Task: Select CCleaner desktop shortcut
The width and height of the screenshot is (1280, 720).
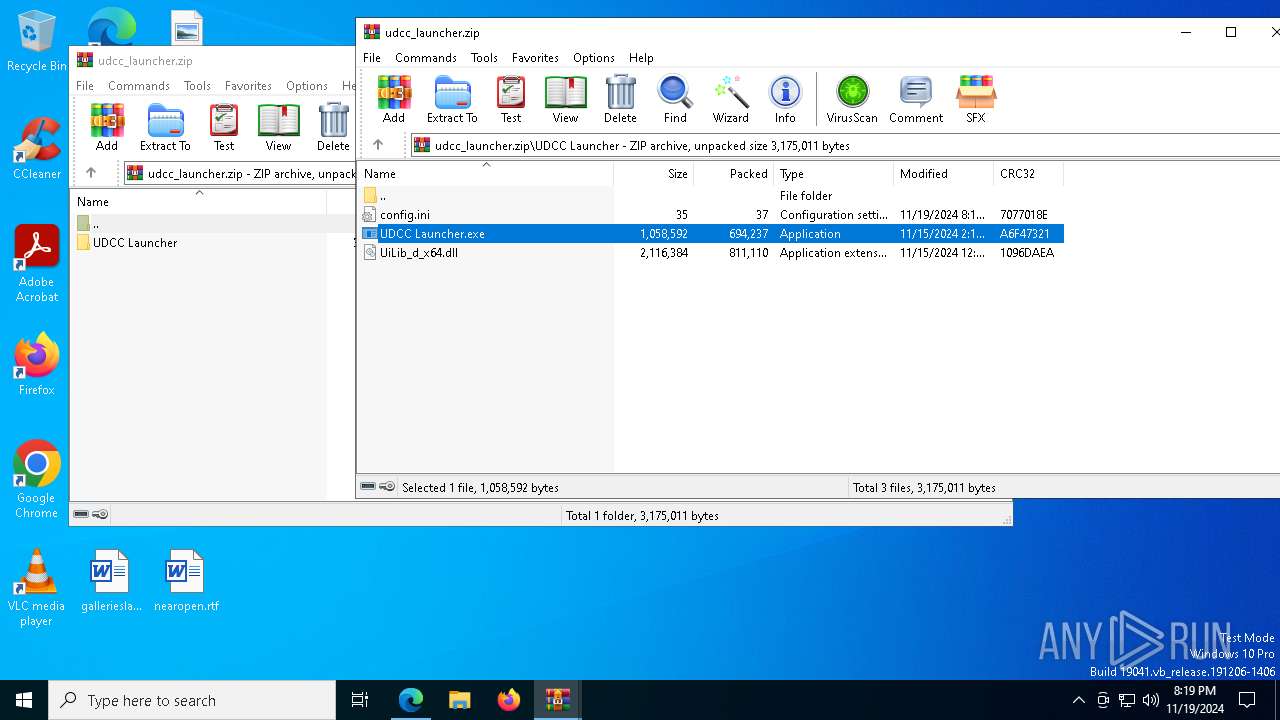Action: (36, 148)
